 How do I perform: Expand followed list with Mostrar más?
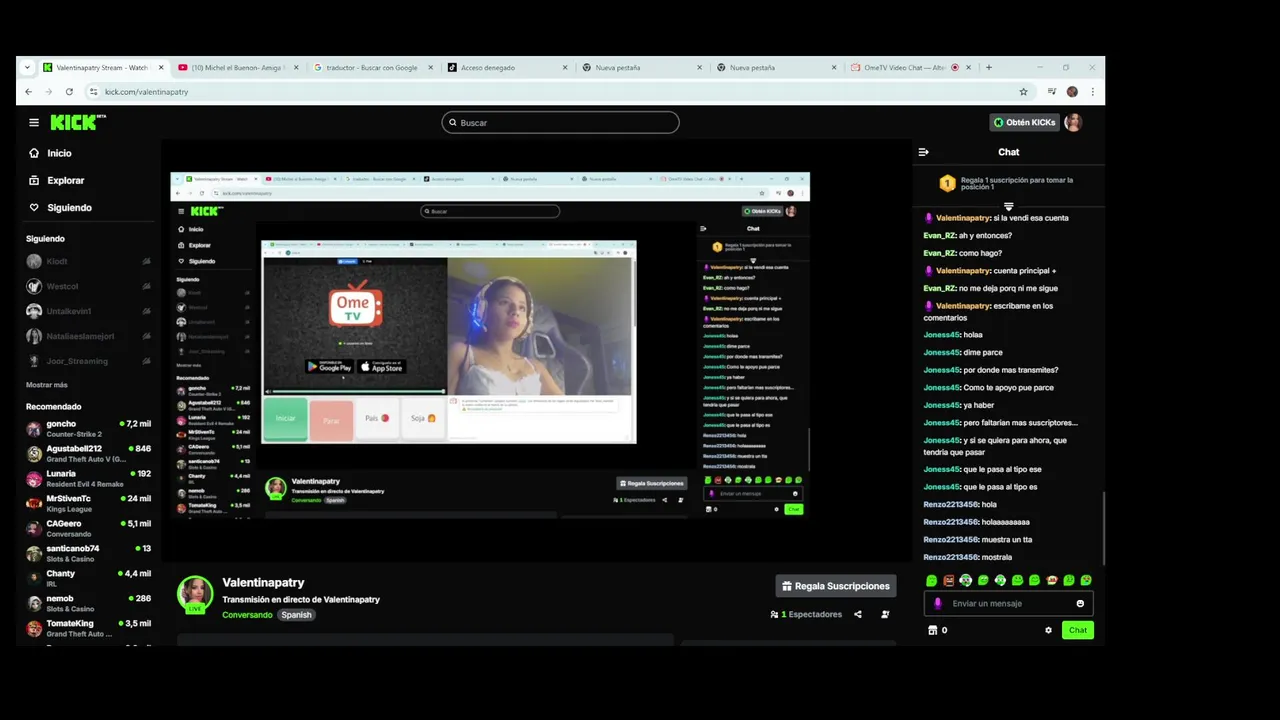point(47,385)
